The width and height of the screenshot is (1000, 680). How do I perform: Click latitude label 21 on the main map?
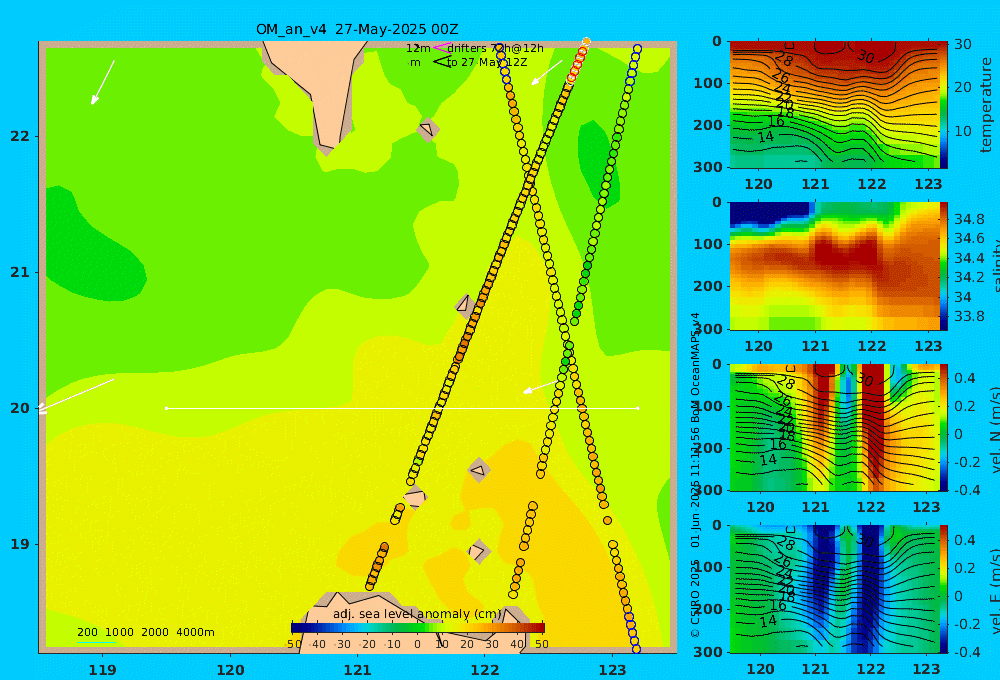pos(20,272)
